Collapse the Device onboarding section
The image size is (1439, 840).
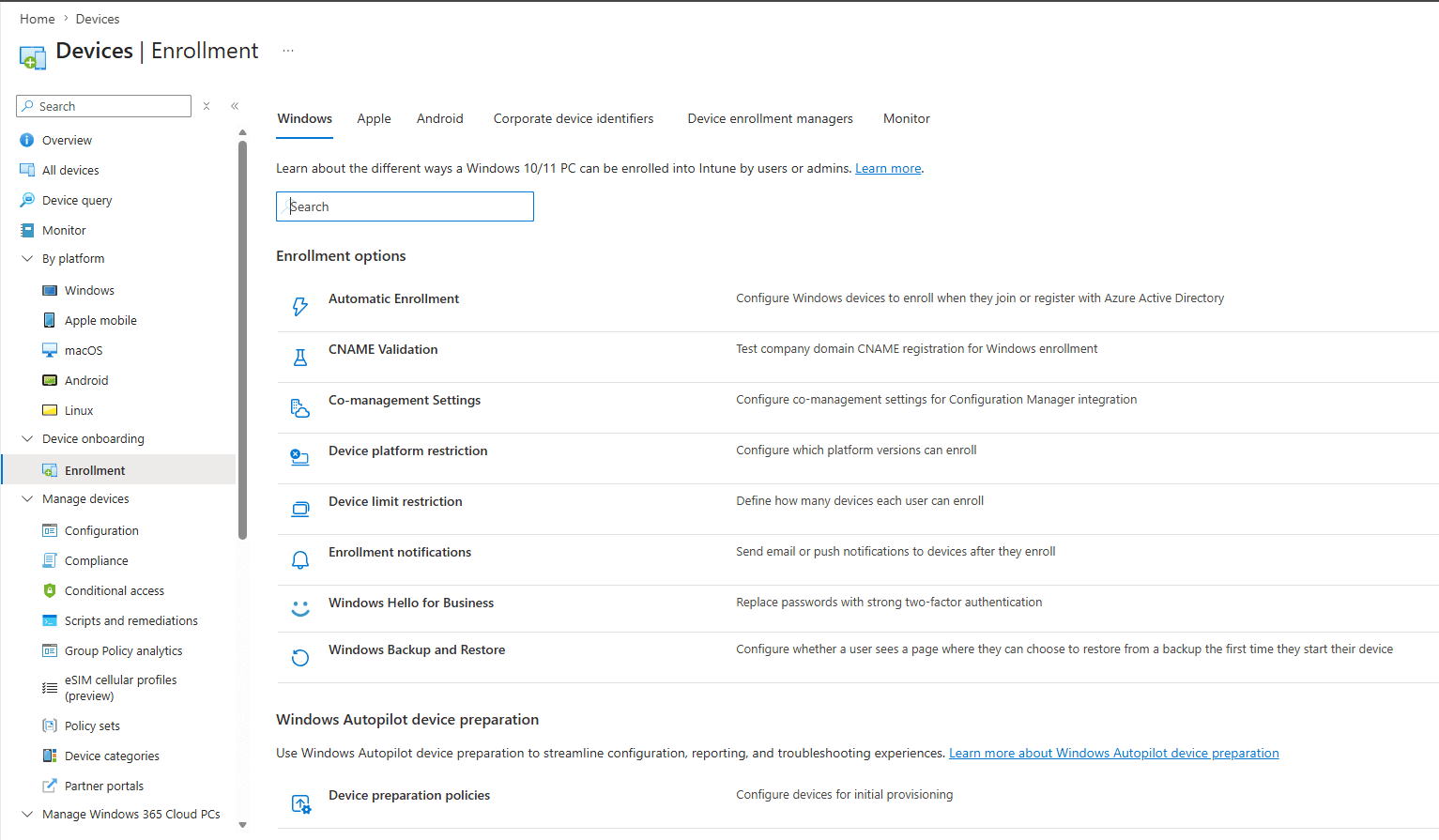[x=27, y=438]
